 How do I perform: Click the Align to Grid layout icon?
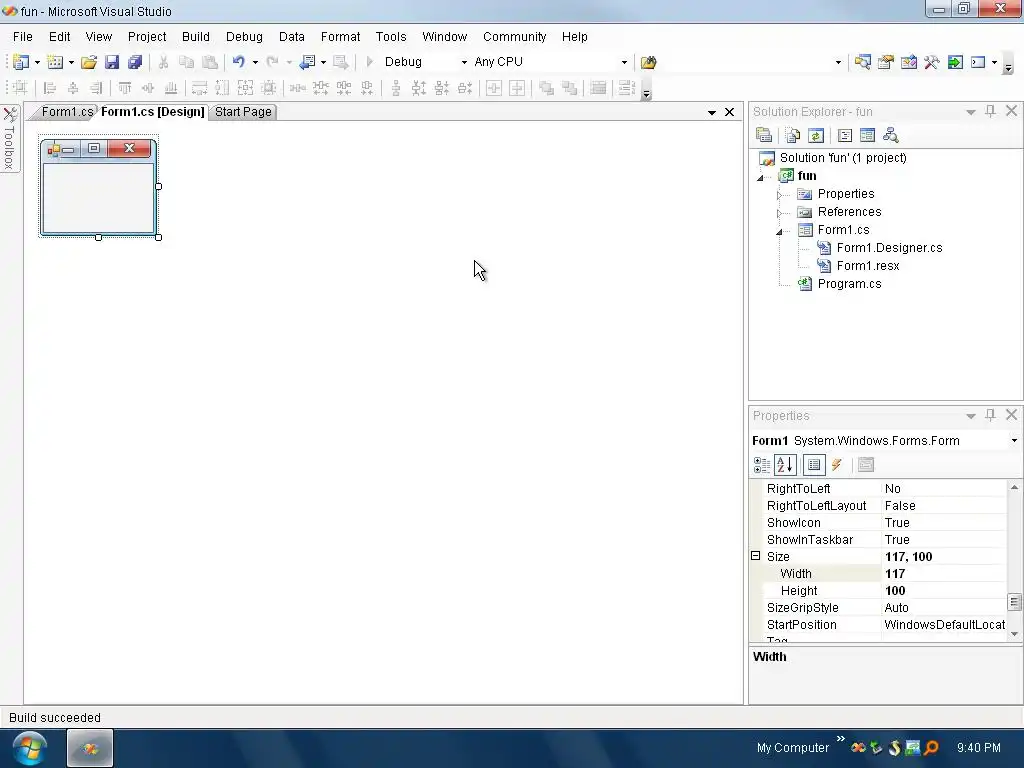click(x=20, y=88)
